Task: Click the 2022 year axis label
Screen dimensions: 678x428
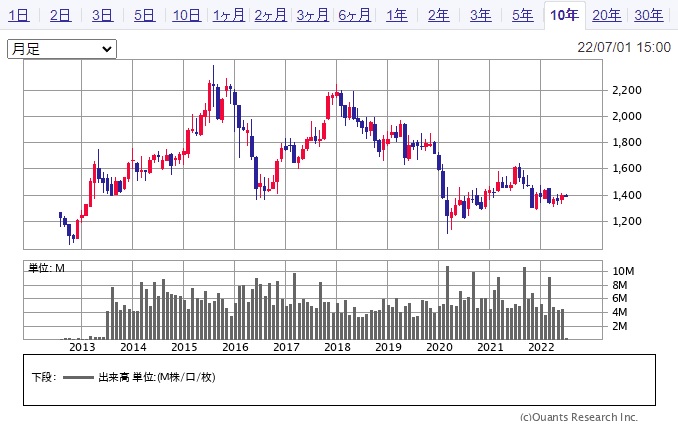Action: (541, 347)
